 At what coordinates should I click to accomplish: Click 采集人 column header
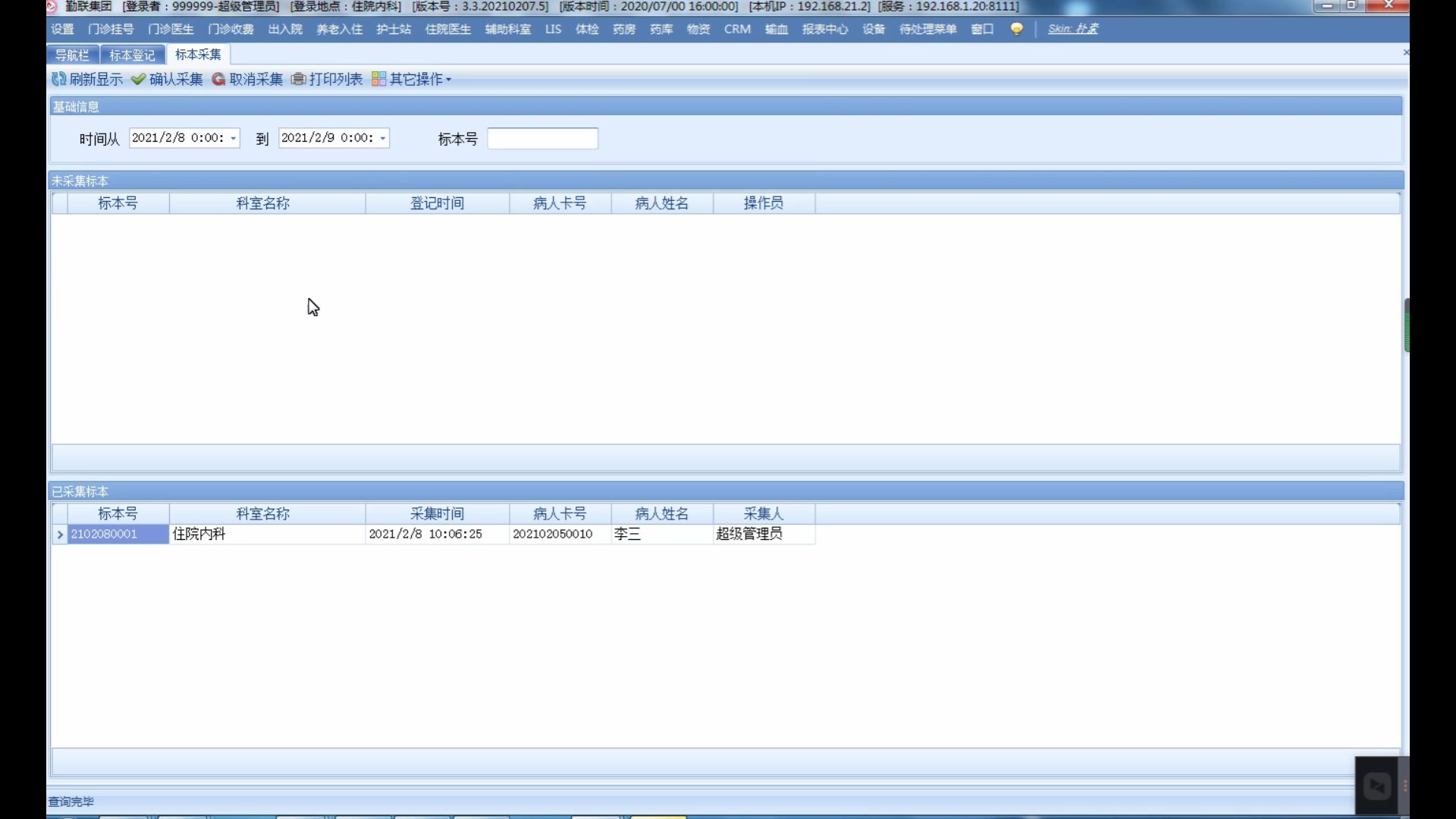(x=764, y=513)
